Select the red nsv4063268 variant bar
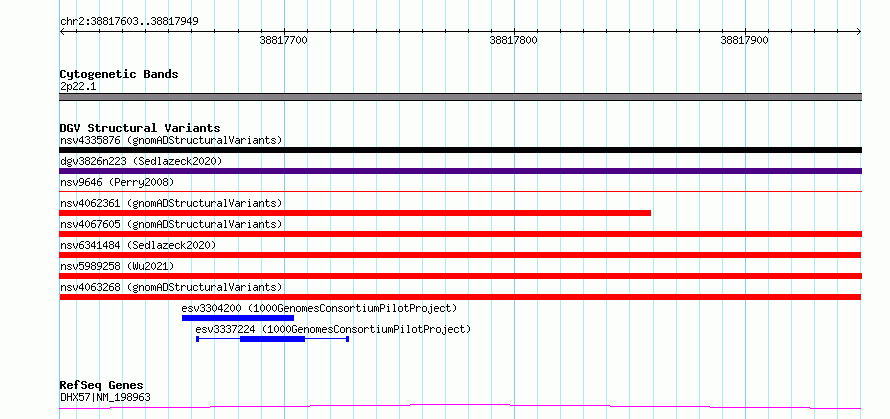Viewport: 890px width, 419px height. click(x=460, y=297)
